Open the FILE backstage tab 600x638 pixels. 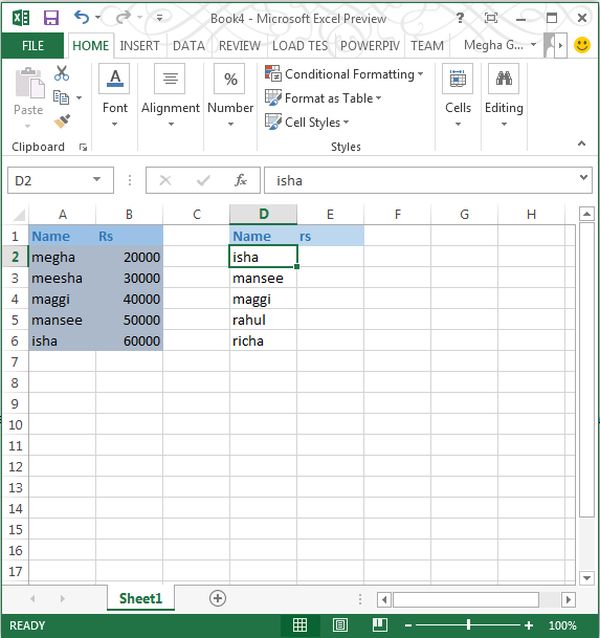pos(33,46)
